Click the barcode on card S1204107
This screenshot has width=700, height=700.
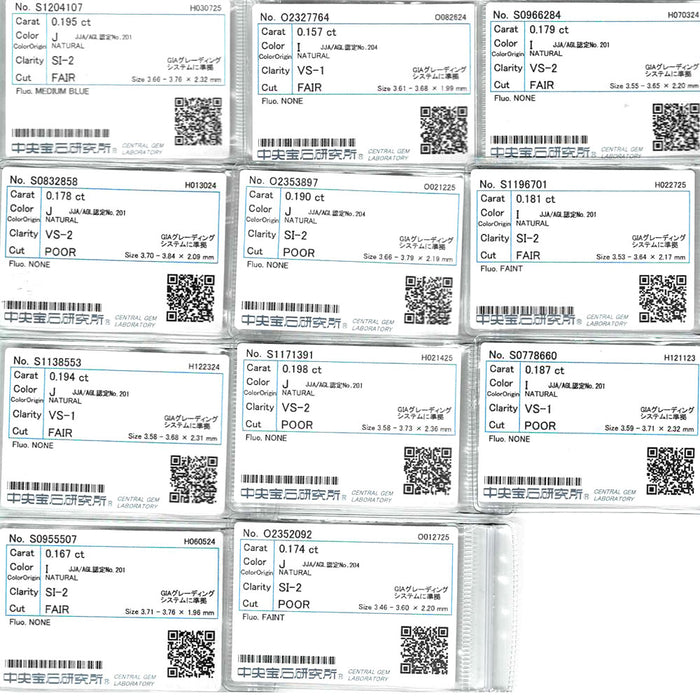tap(60, 133)
